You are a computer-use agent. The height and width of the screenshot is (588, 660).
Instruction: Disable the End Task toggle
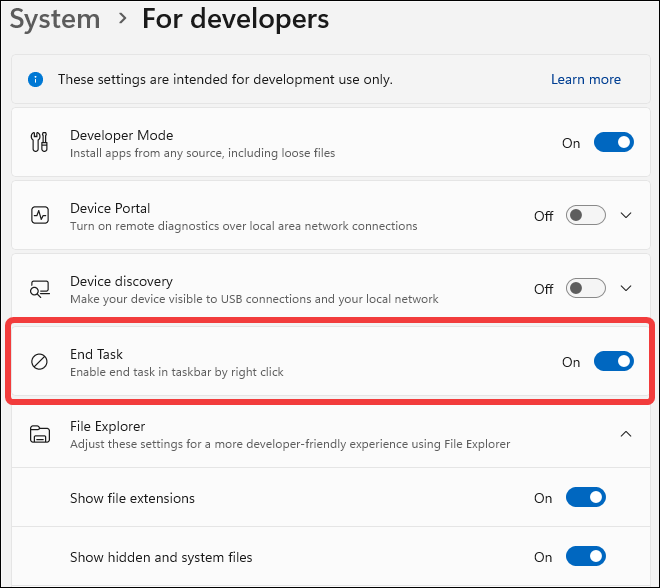point(614,361)
